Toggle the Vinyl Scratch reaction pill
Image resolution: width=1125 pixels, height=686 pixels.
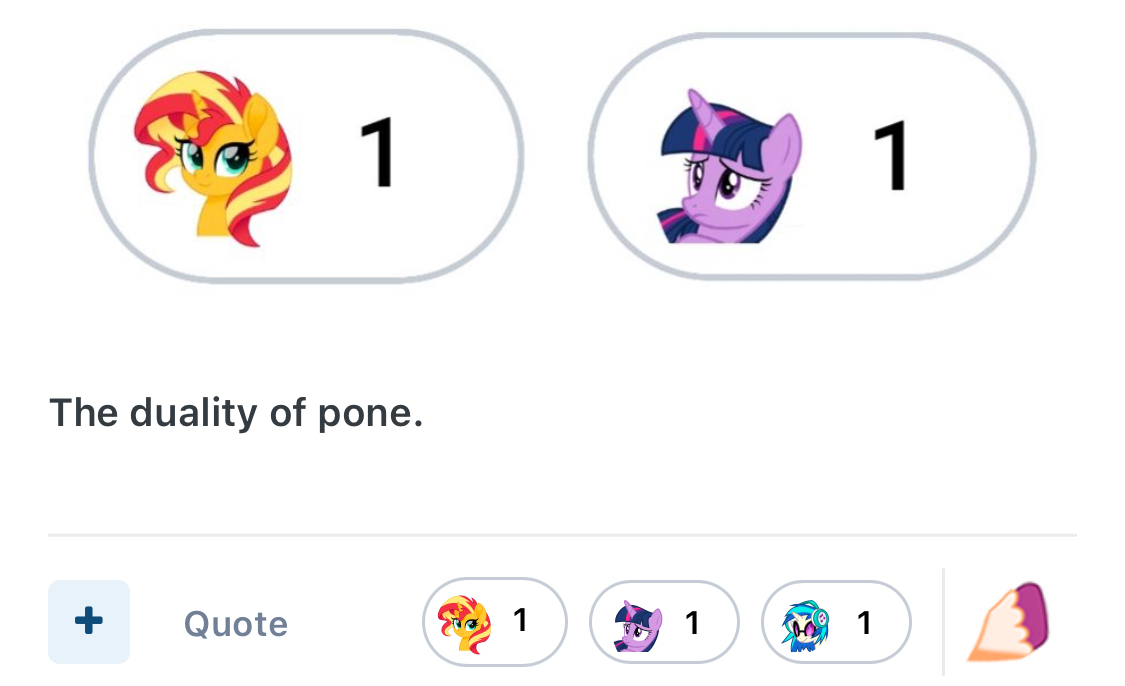point(836,622)
